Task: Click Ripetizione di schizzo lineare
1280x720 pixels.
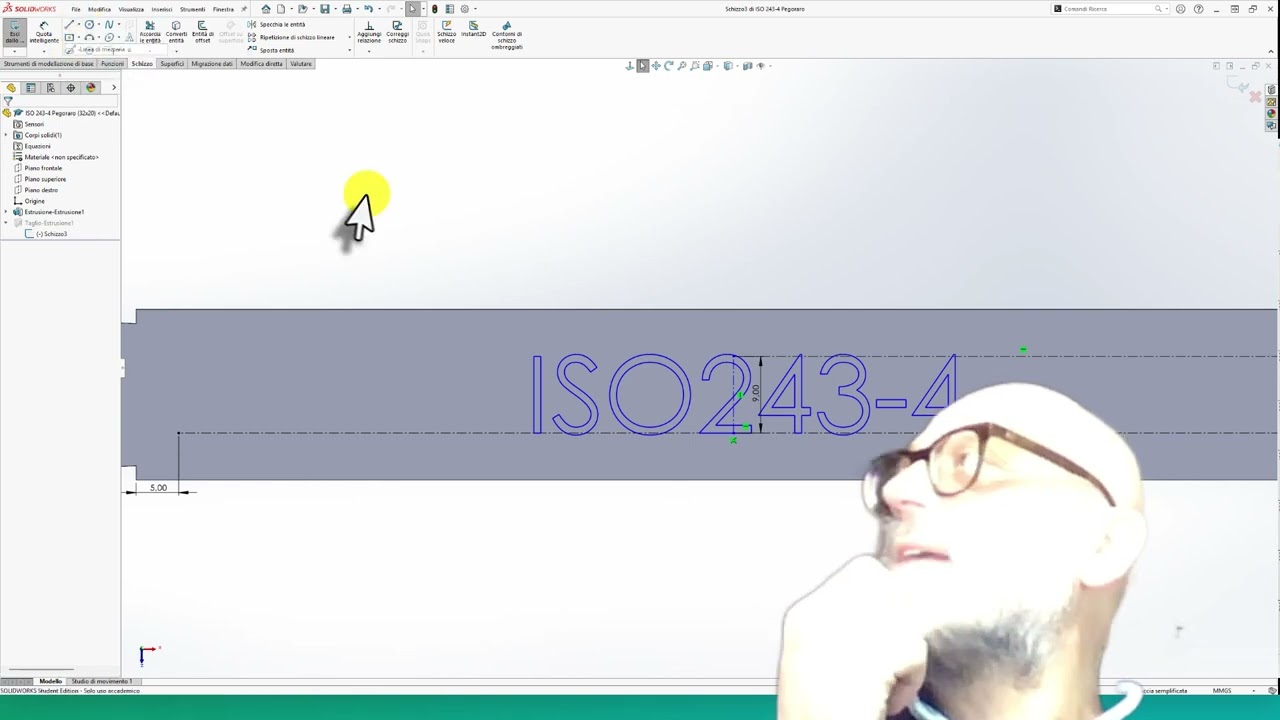Action: click(291, 37)
